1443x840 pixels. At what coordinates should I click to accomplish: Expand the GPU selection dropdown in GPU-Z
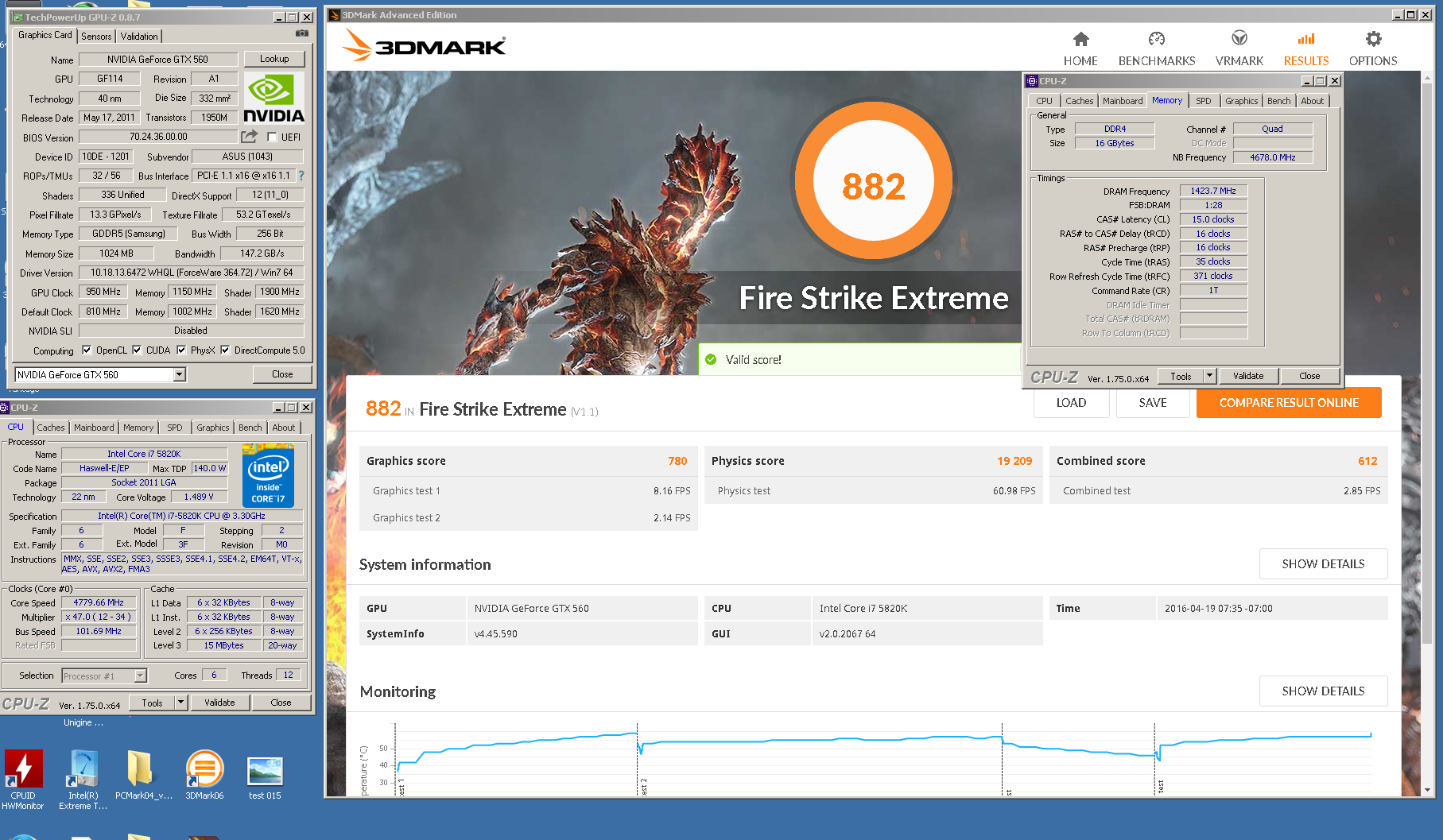180,374
